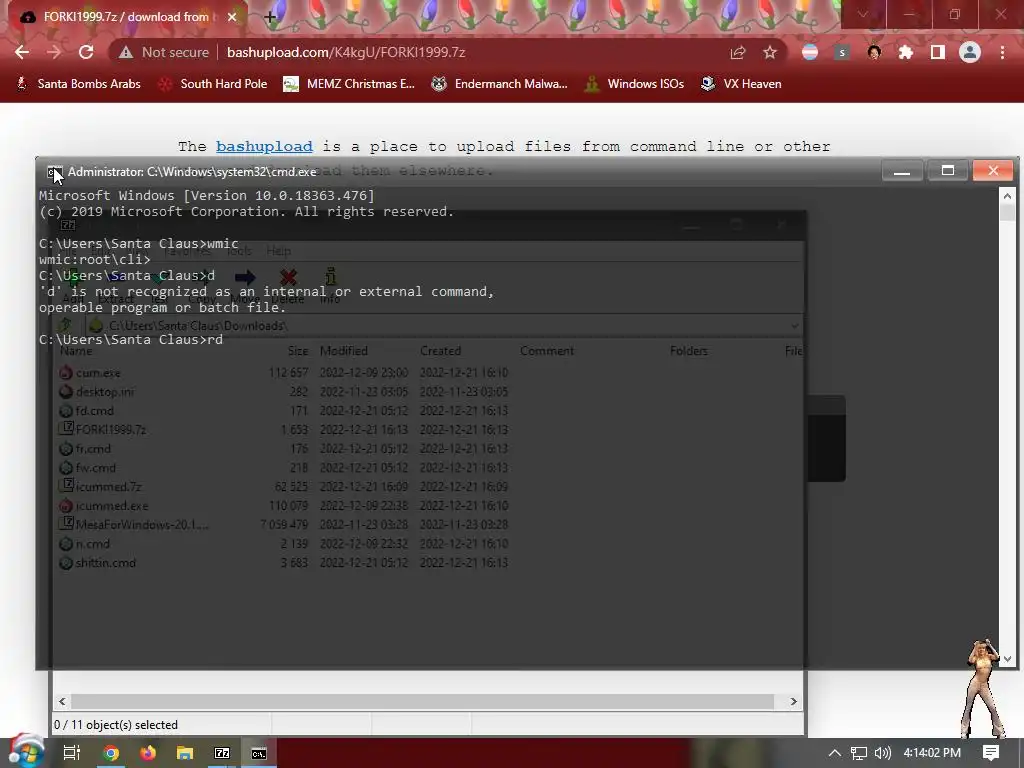Sort 7-Zip list by Size column
This screenshot has width=1024, height=768.
(298, 351)
